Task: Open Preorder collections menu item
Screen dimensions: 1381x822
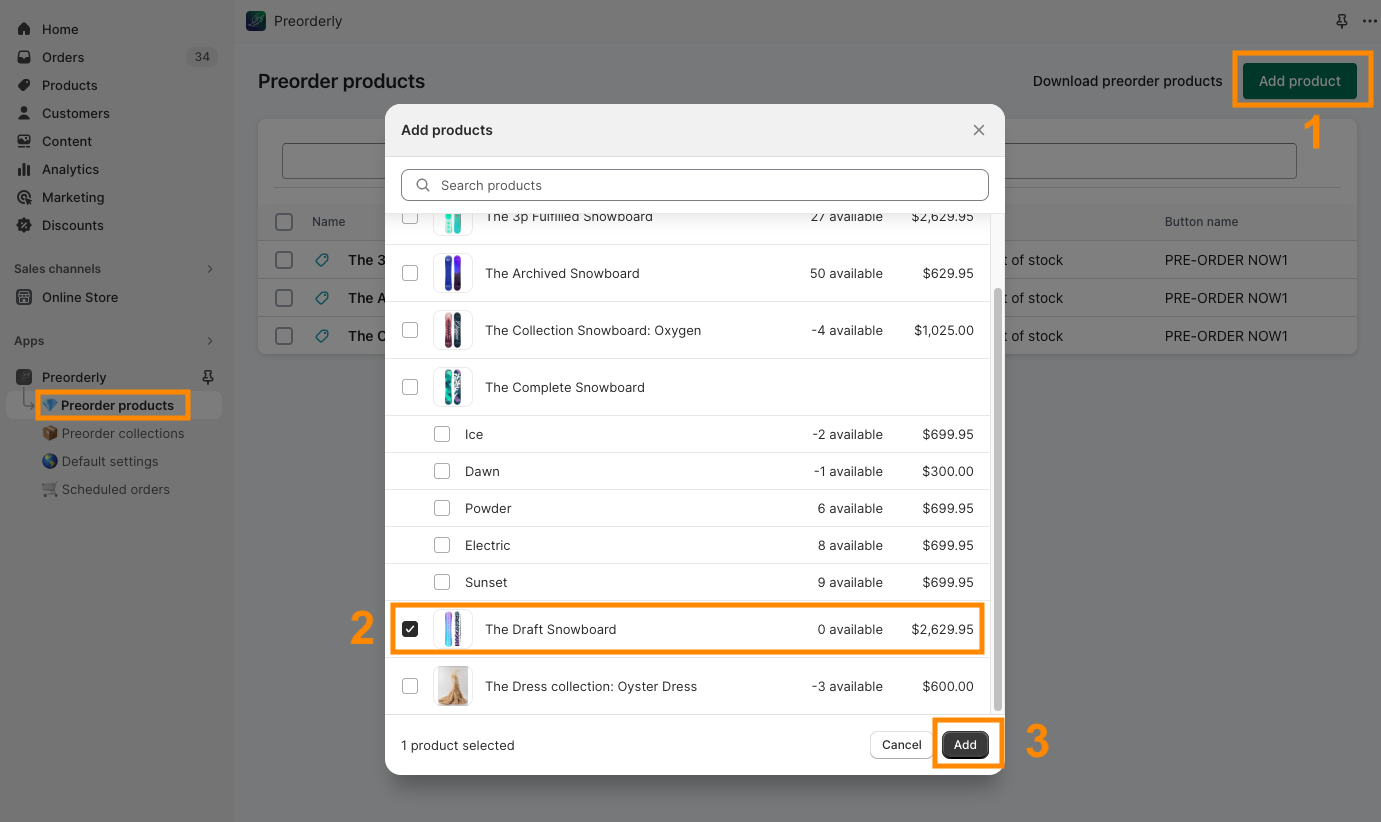Action: pyautogui.click(x=122, y=434)
